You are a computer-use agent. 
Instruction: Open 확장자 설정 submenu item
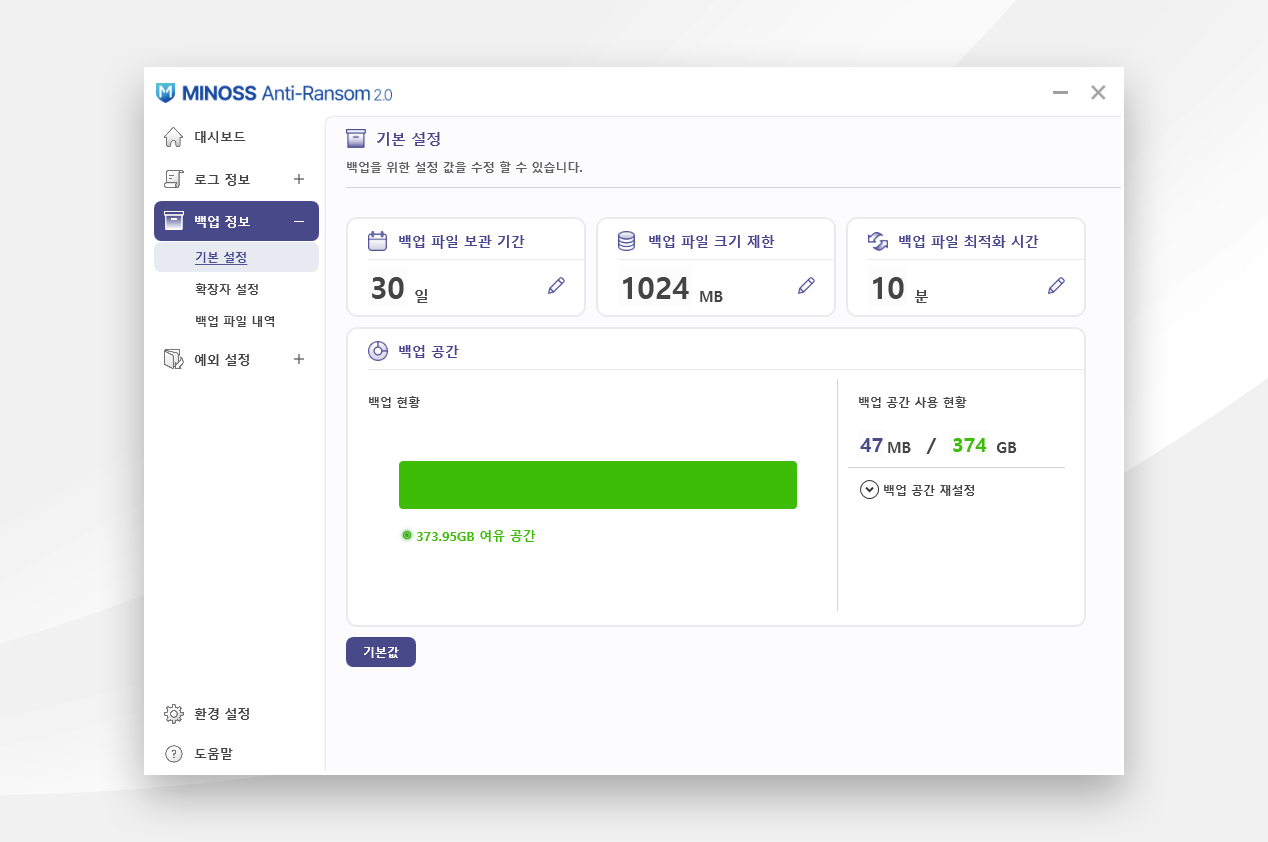click(x=227, y=289)
